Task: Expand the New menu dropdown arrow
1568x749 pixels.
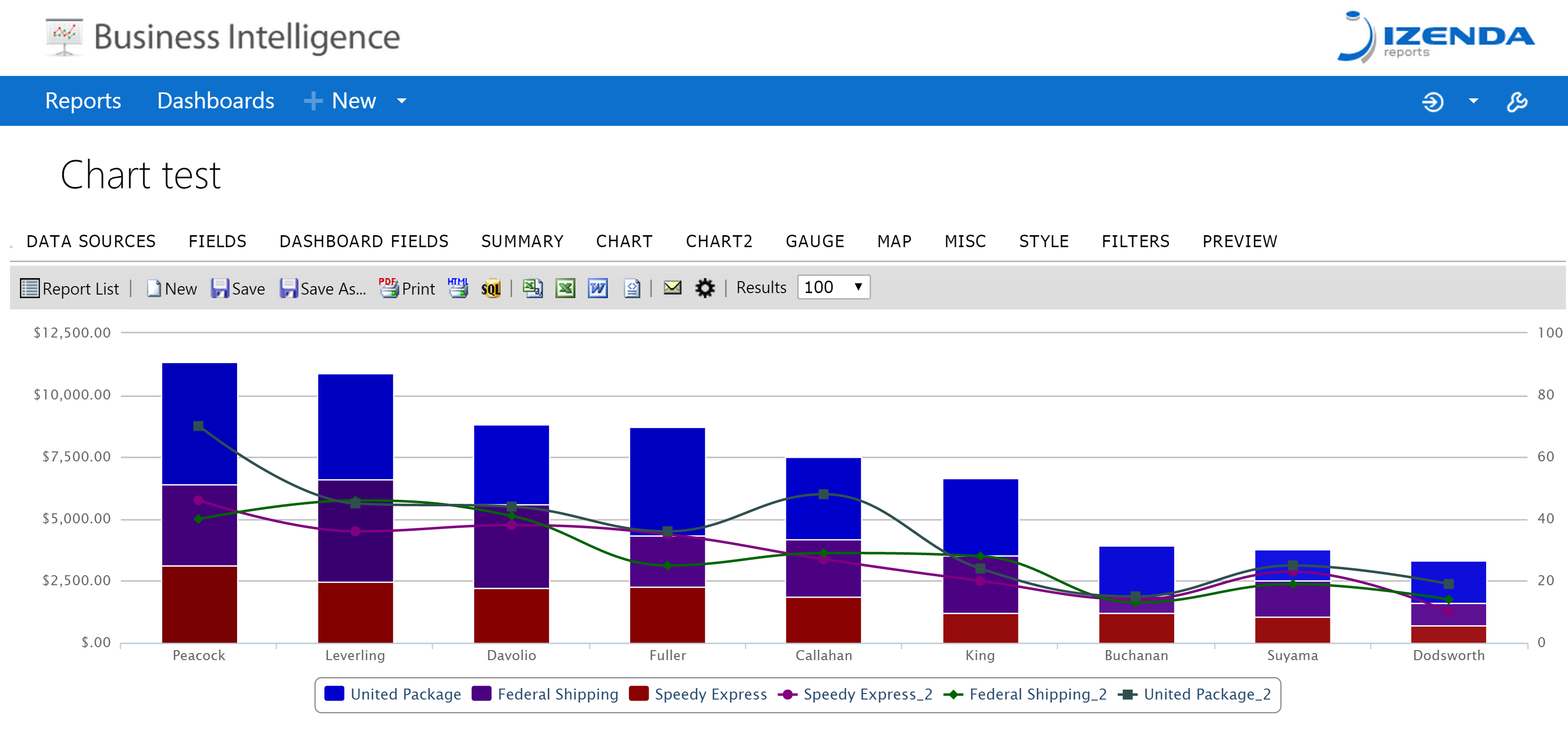Action: 401,101
